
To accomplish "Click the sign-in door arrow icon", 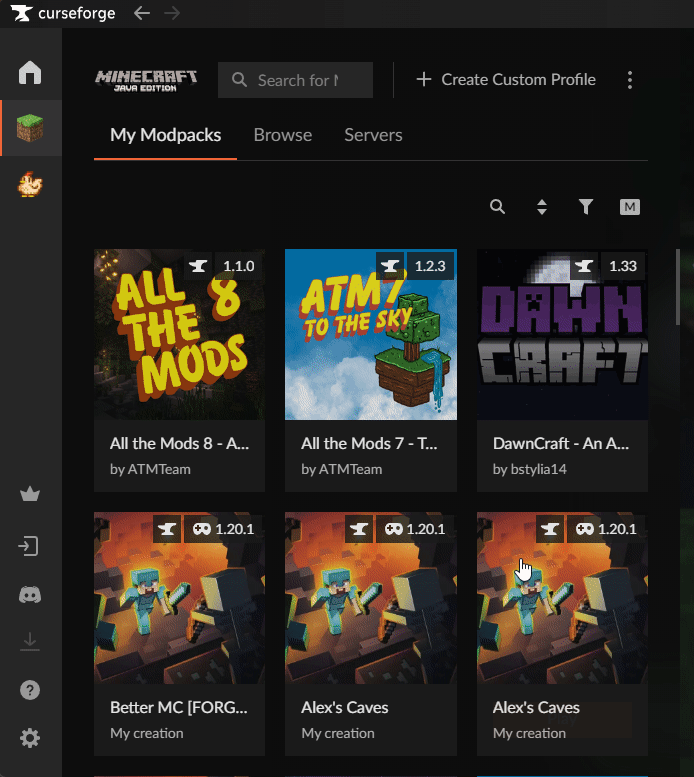I will point(29,546).
